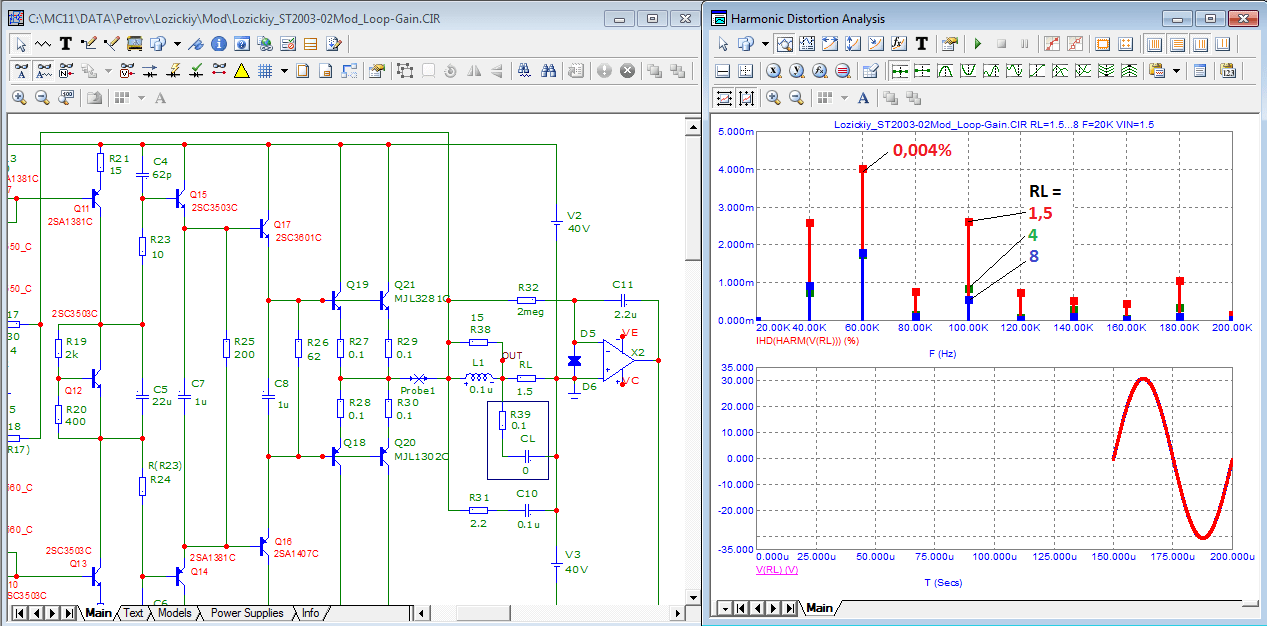The image size is (1267, 626).
Task: Click the V(RL) (V) waveform label
Action: pos(777,569)
